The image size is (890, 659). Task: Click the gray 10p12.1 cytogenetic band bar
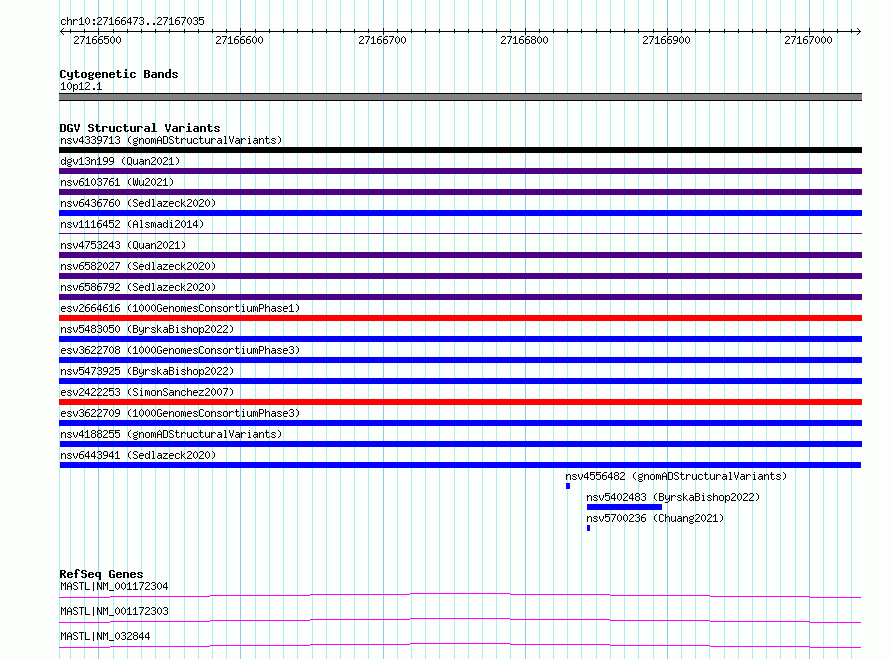[460, 97]
